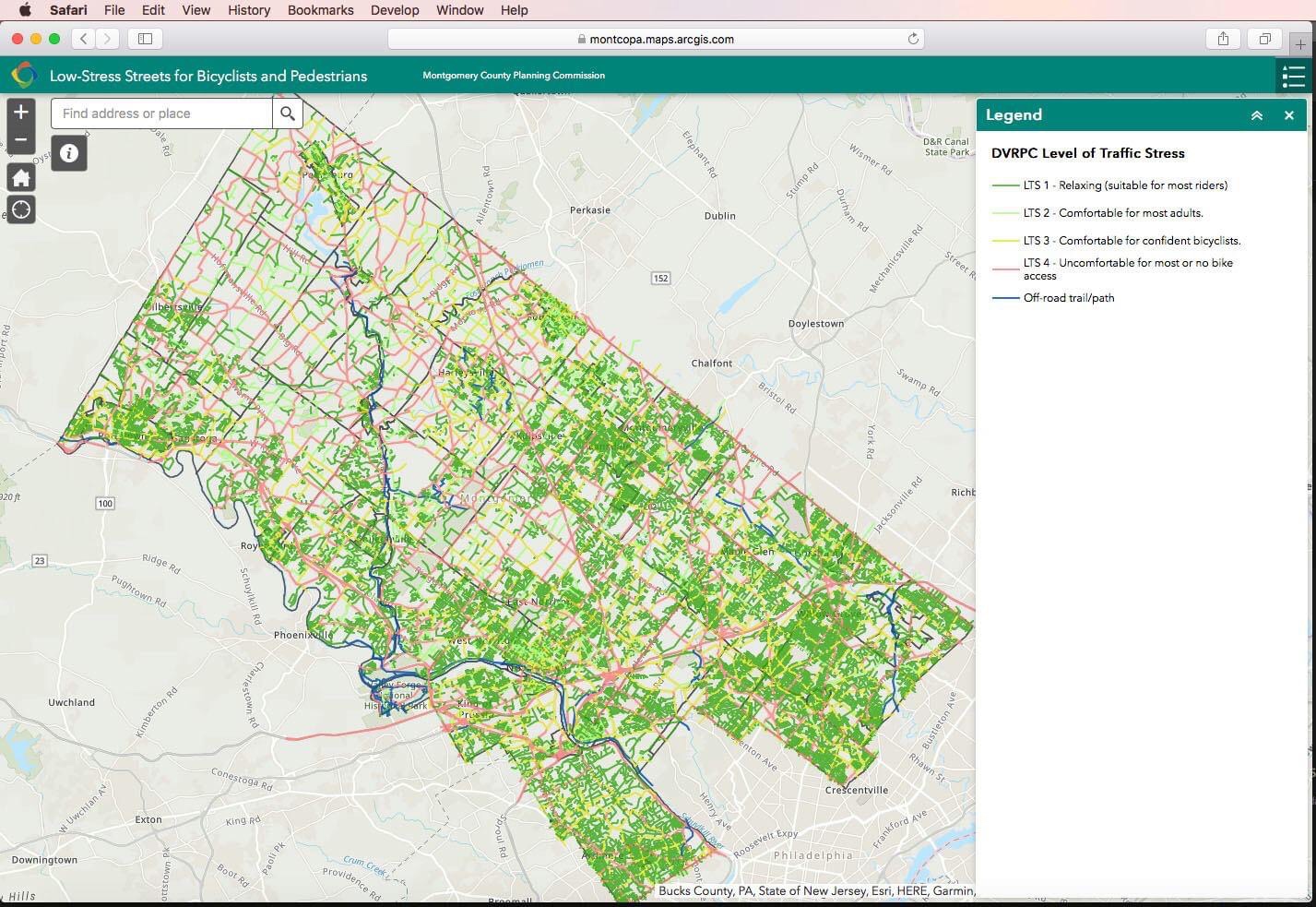Toggle the Legend widget icon in header
The image size is (1316, 907).
[x=1293, y=76]
